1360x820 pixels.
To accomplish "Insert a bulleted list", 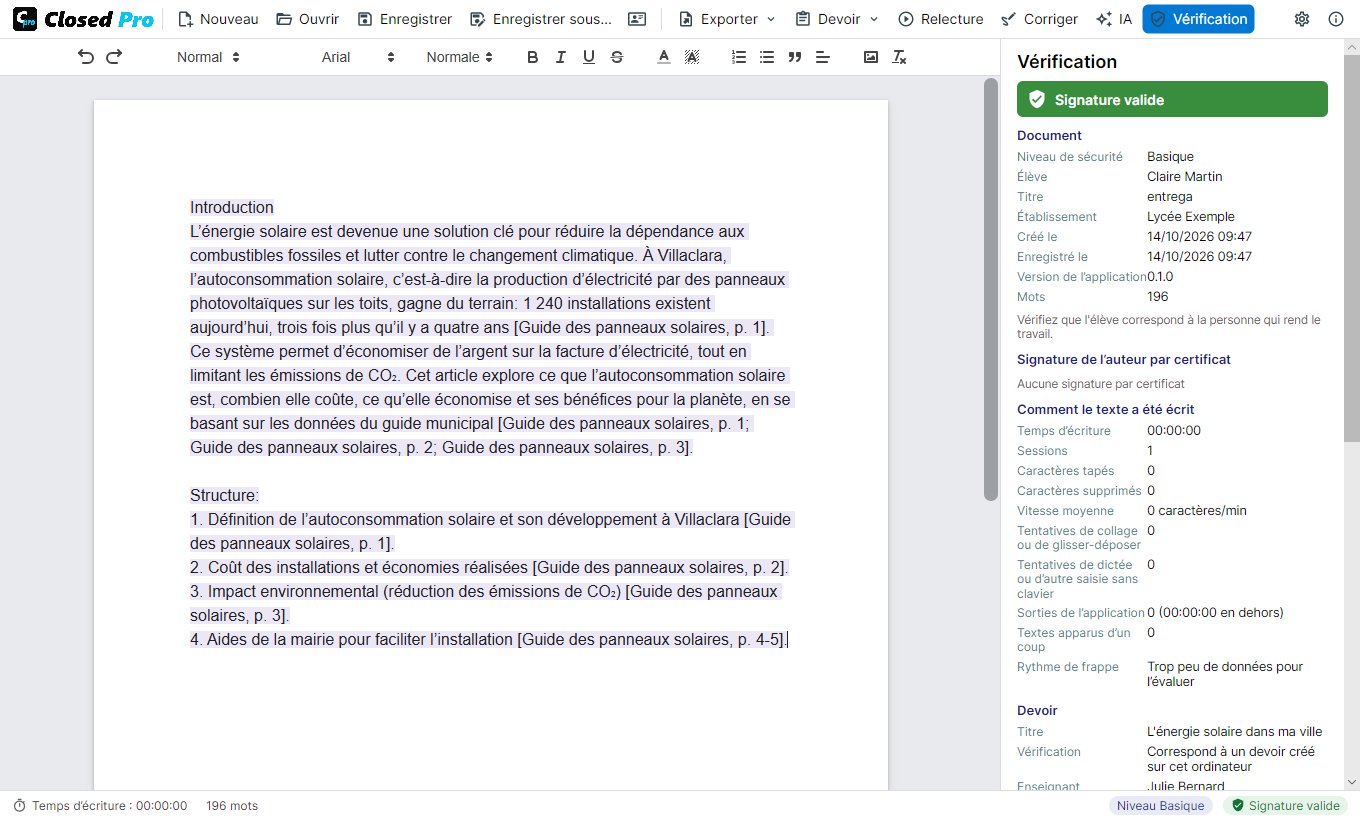I will (x=767, y=57).
